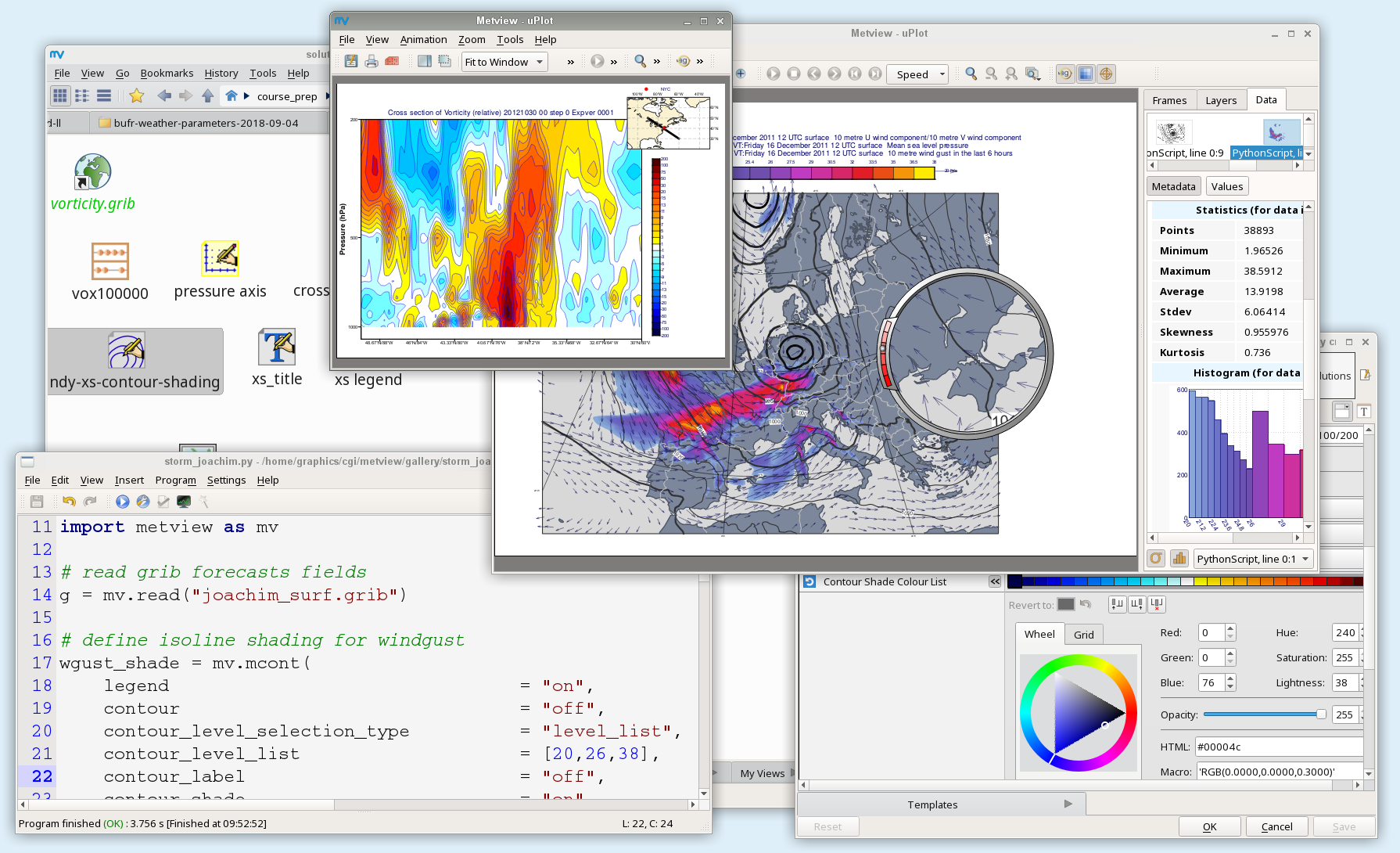
Task: Click OK in the colour editor
Action: click(x=1209, y=826)
